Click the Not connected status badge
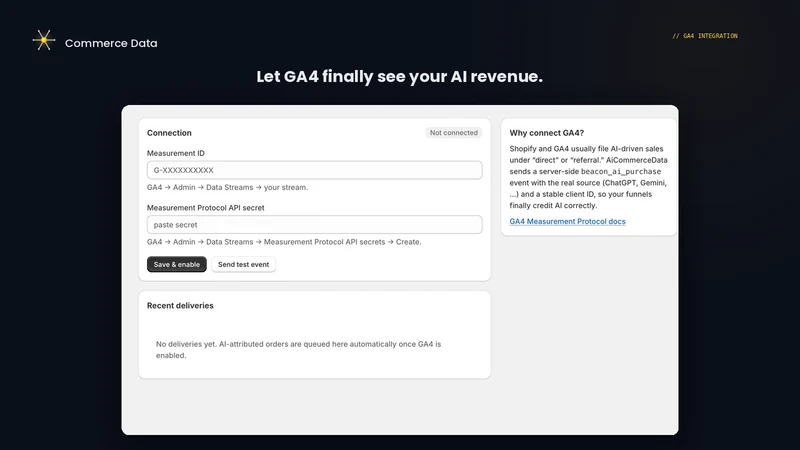Screen dimensions: 800x450 (454, 133)
